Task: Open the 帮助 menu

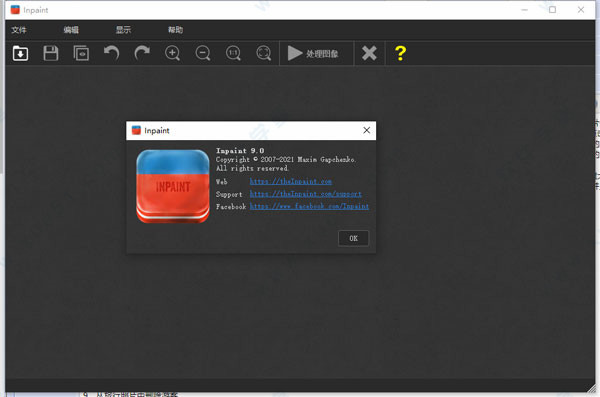Action: 175,30
